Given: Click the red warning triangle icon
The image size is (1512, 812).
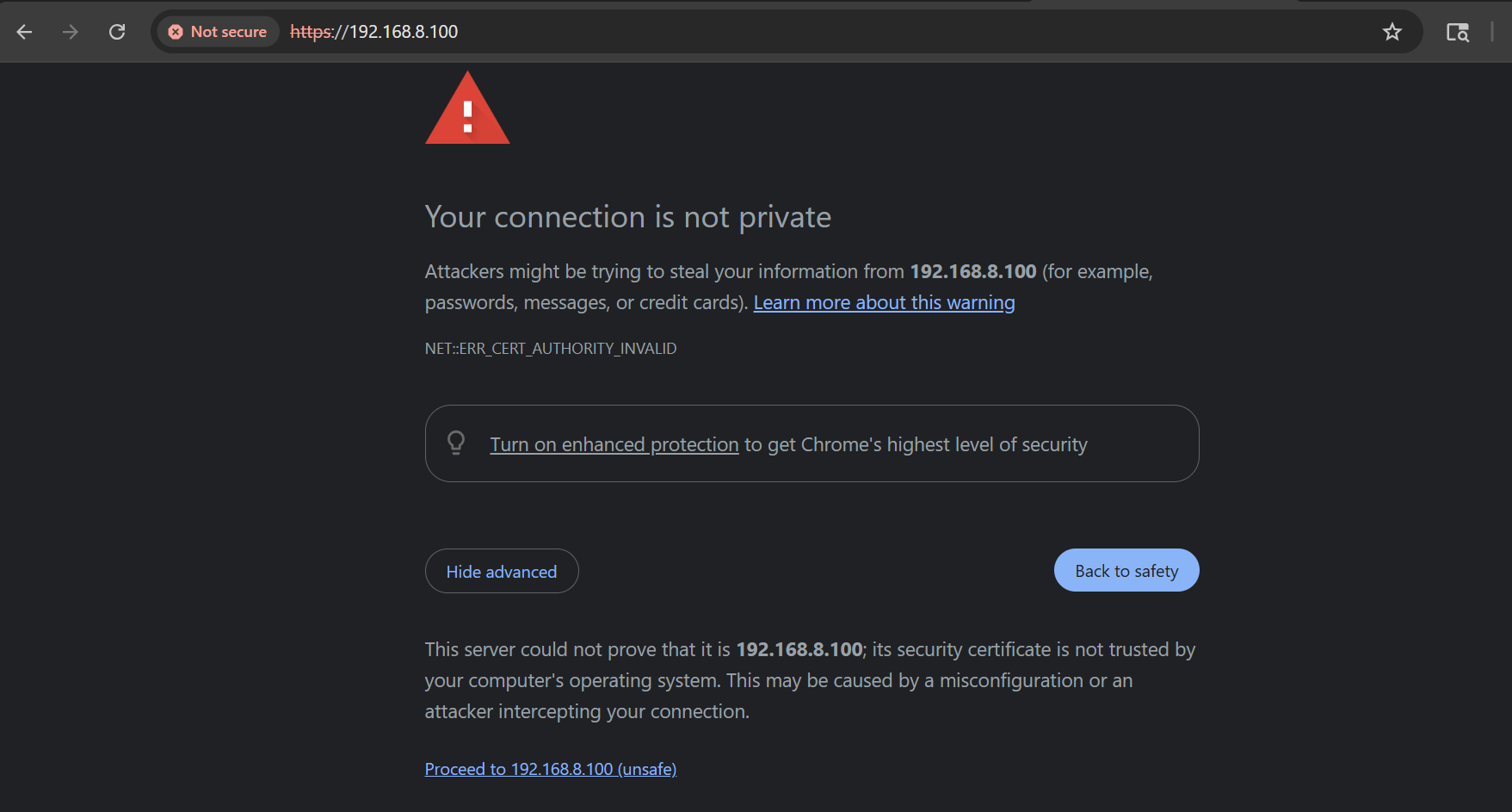Looking at the screenshot, I should click(x=467, y=110).
